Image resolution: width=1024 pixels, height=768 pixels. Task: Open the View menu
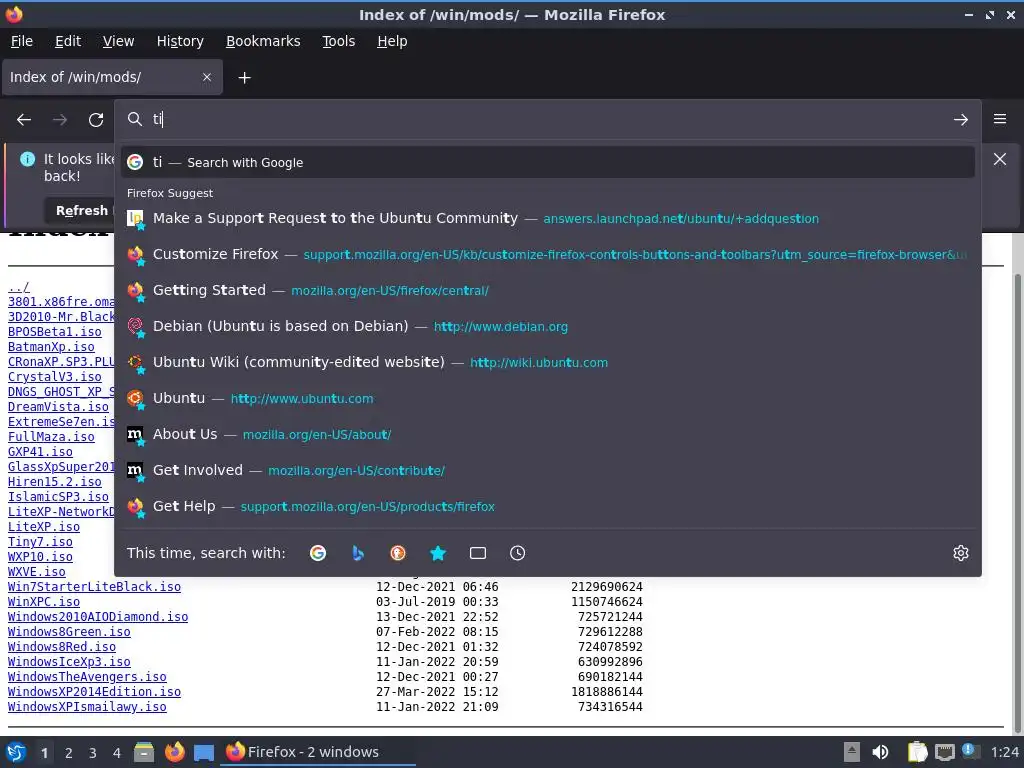(x=118, y=41)
